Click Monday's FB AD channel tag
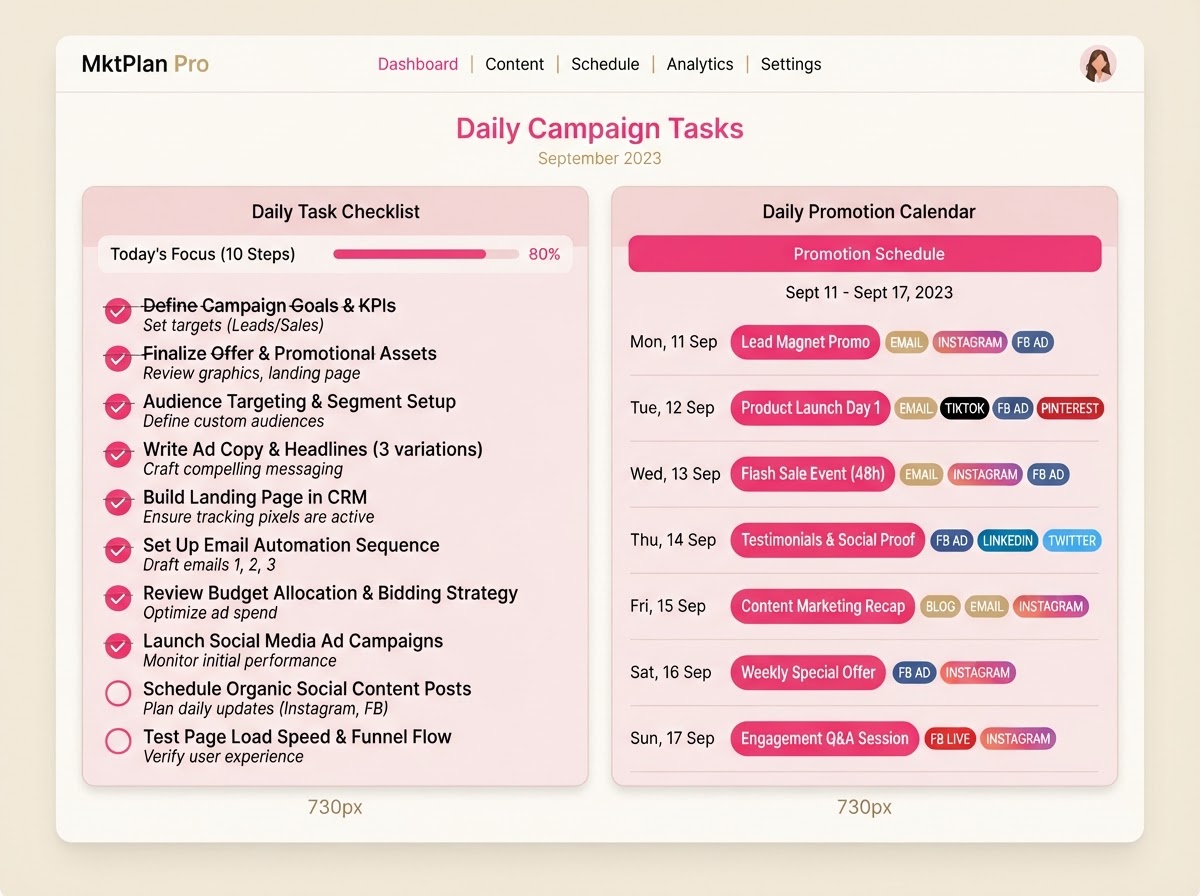The height and width of the screenshot is (896, 1200). pyautogui.click(x=1032, y=342)
